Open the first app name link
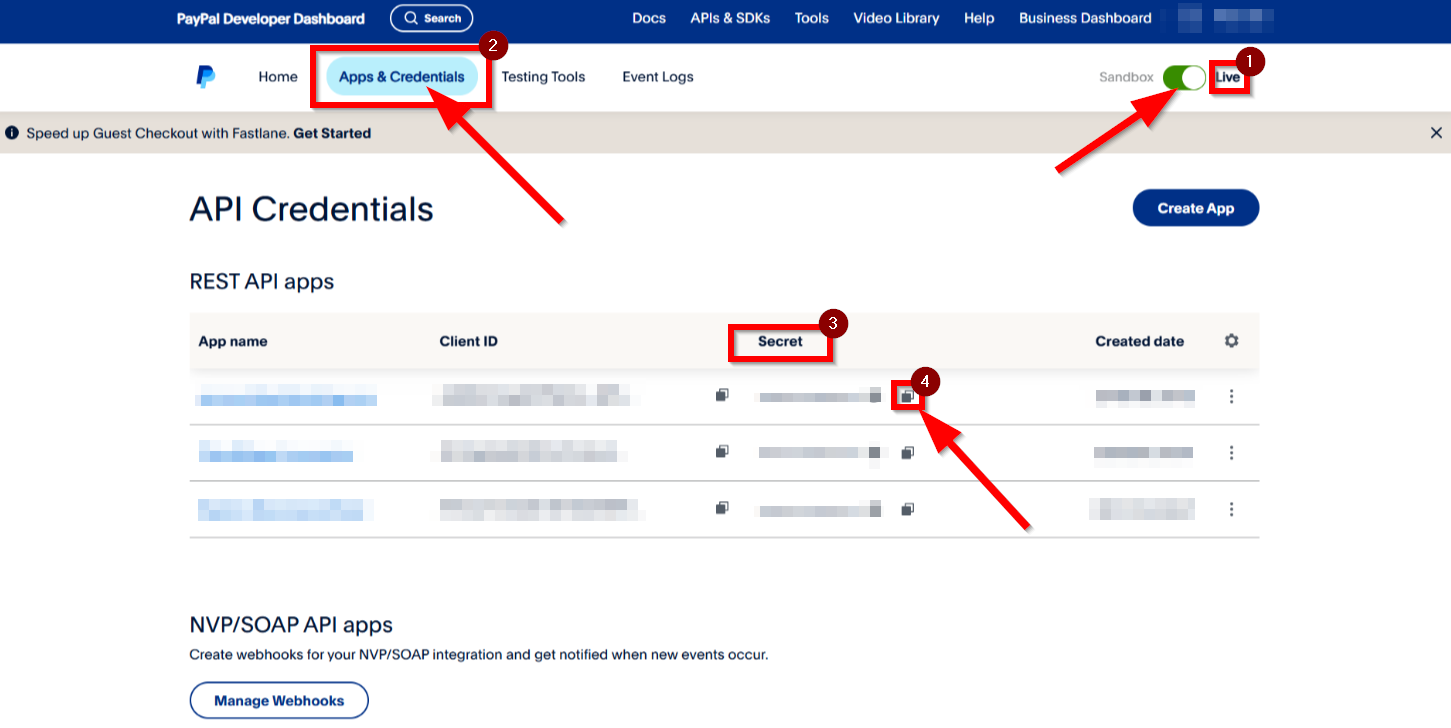 point(286,396)
